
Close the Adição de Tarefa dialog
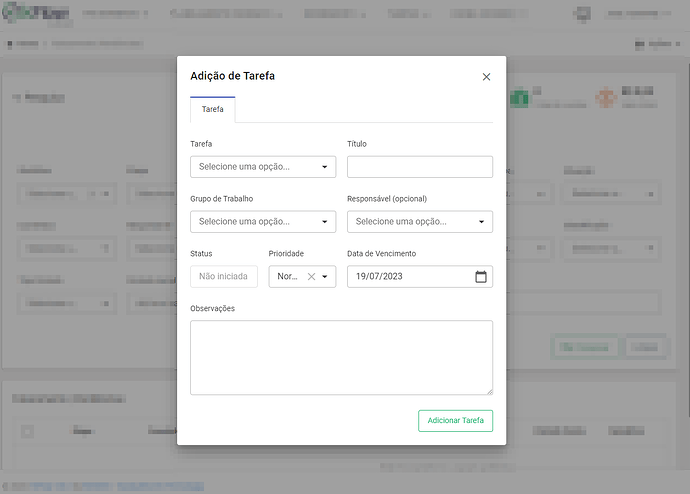point(486,77)
